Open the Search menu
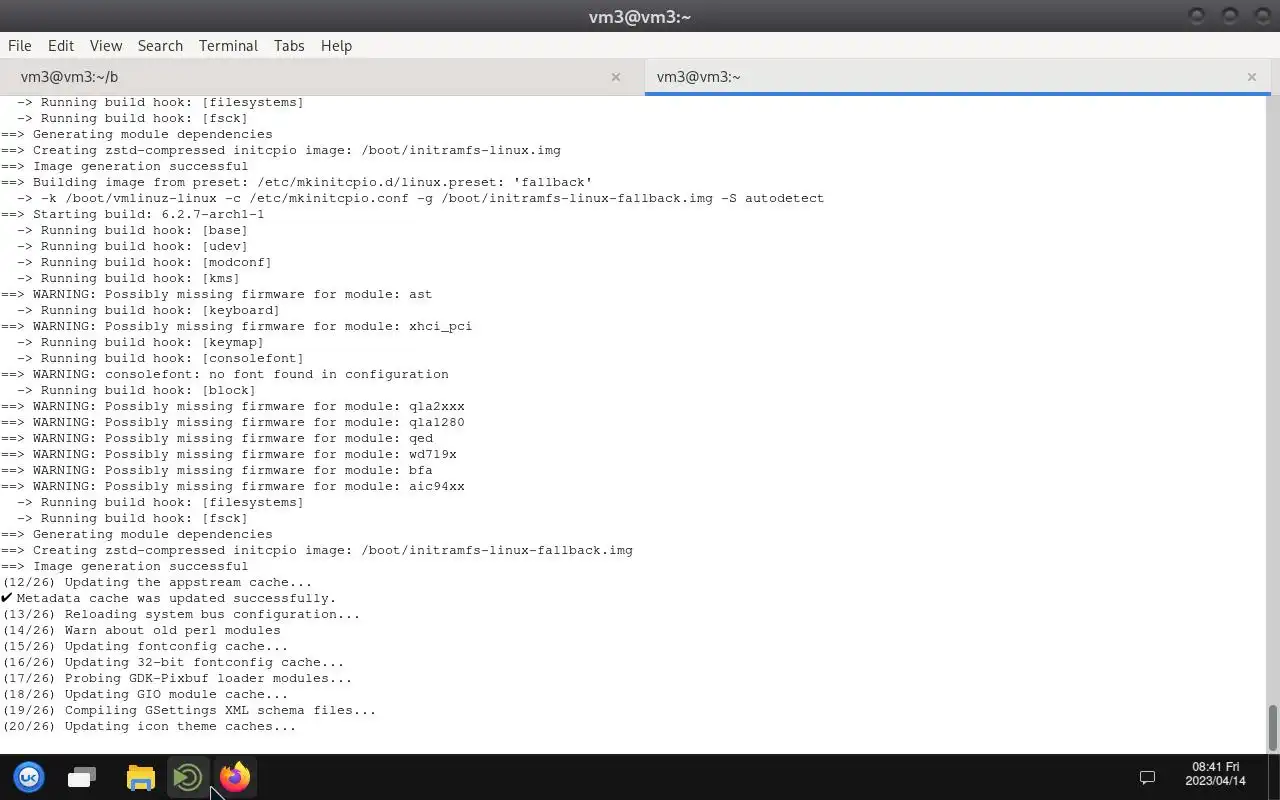The image size is (1280, 800). click(160, 46)
